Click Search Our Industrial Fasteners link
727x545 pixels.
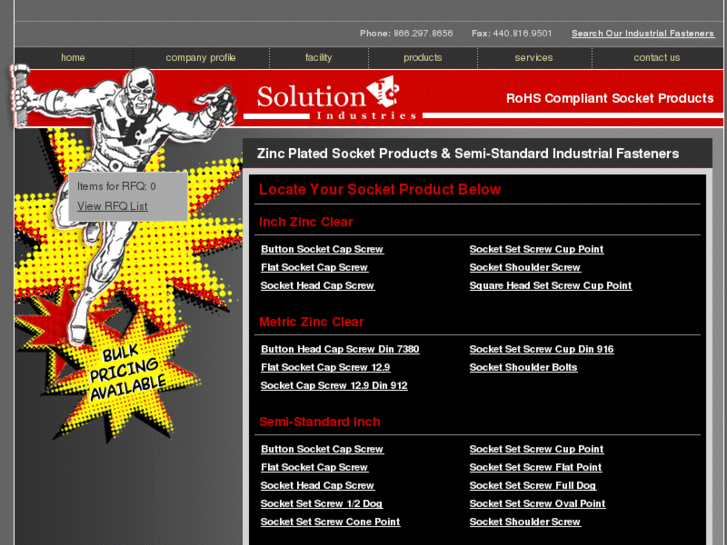(x=643, y=33)
